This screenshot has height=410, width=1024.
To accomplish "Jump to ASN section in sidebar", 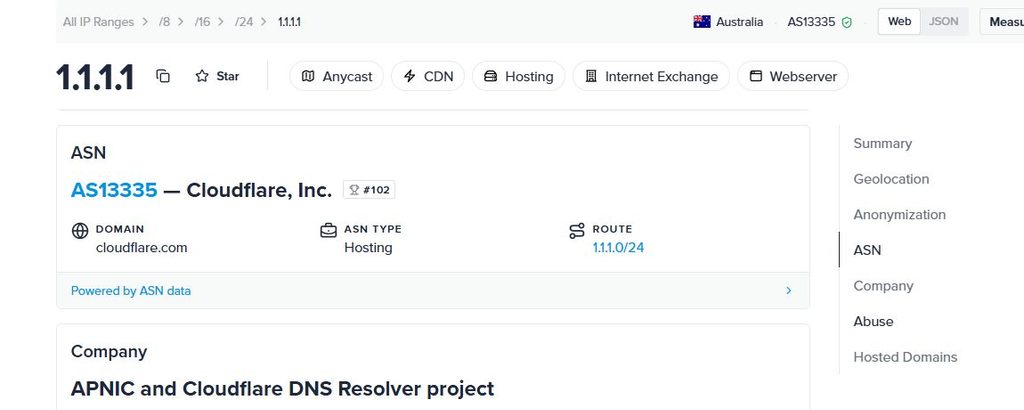I will 867,250.
